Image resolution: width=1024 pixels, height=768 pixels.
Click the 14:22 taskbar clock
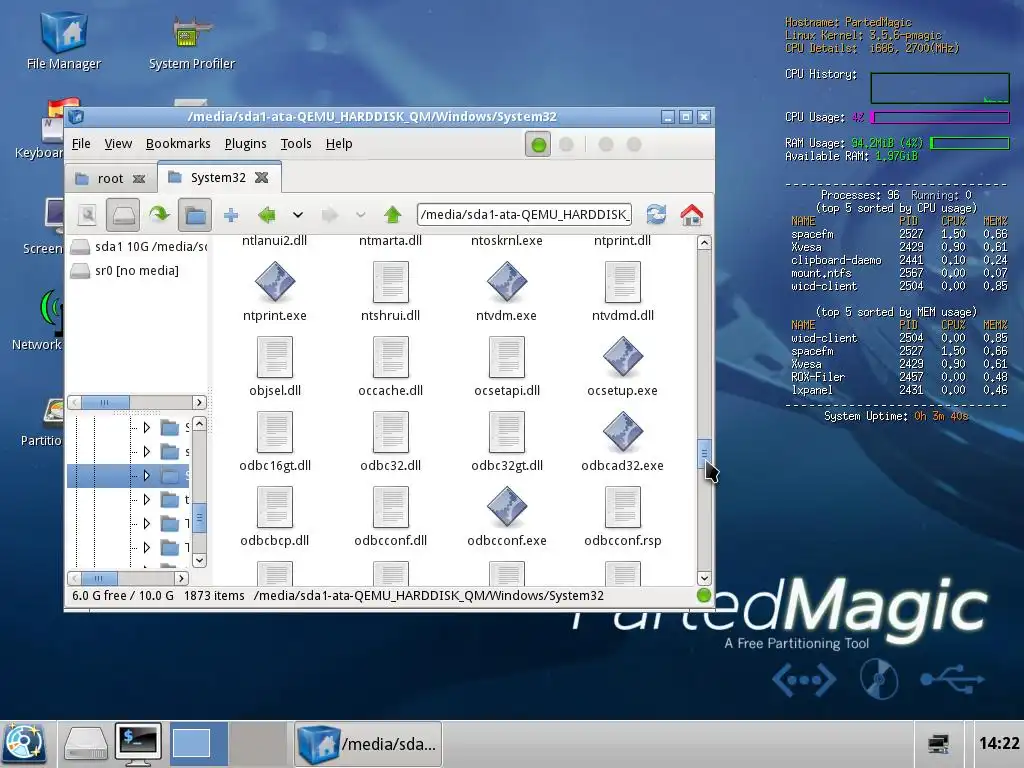tap(999, 743)
